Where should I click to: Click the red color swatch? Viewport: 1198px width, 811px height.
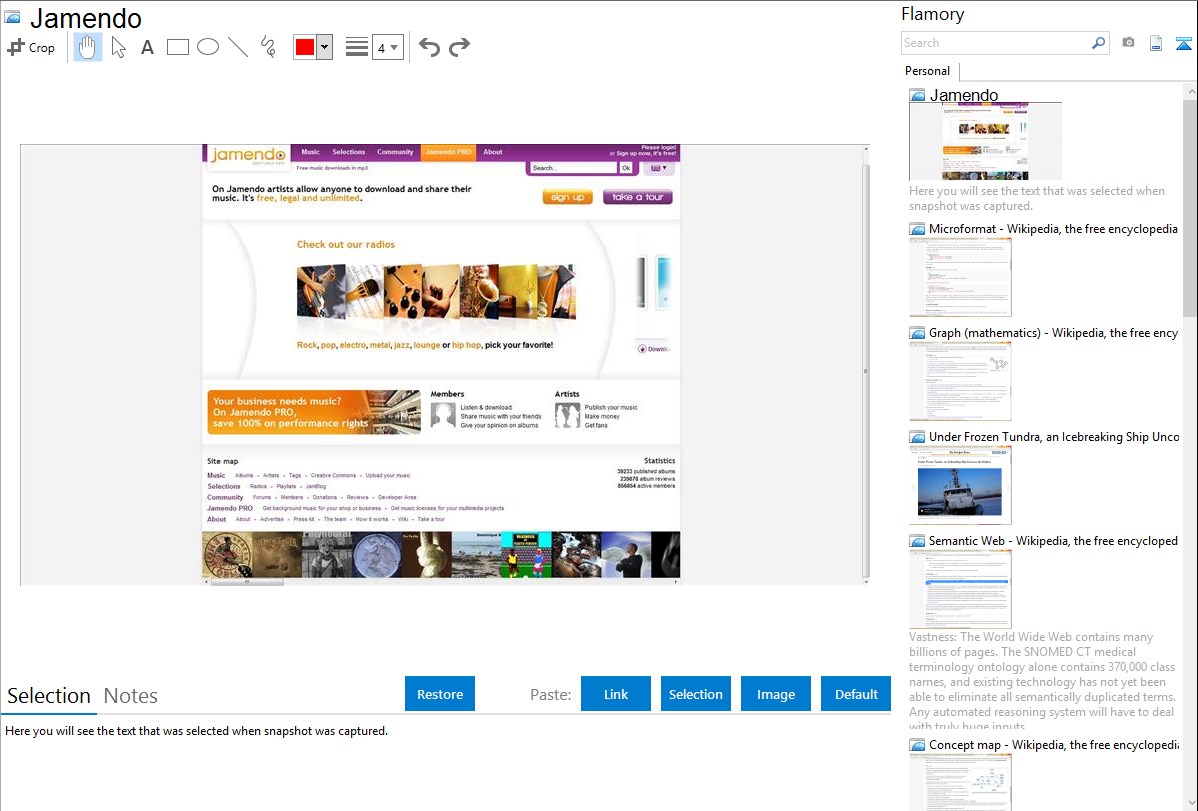click(305, 47)
